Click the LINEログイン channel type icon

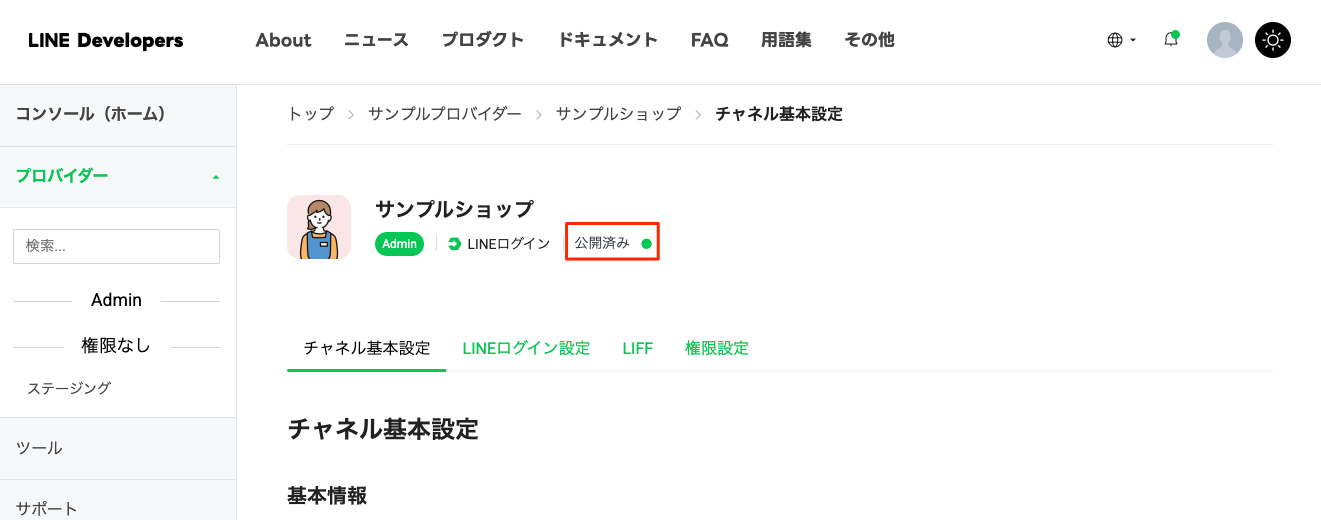455,244
